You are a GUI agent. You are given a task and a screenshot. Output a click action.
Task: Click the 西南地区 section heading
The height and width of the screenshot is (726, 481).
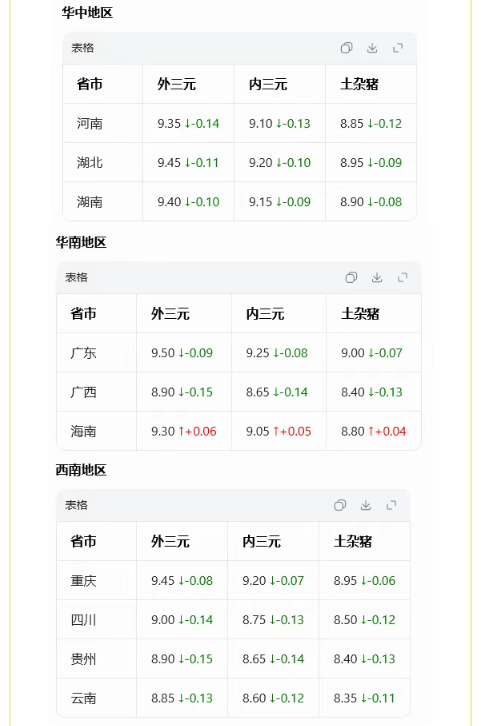(x=81, y=470)
